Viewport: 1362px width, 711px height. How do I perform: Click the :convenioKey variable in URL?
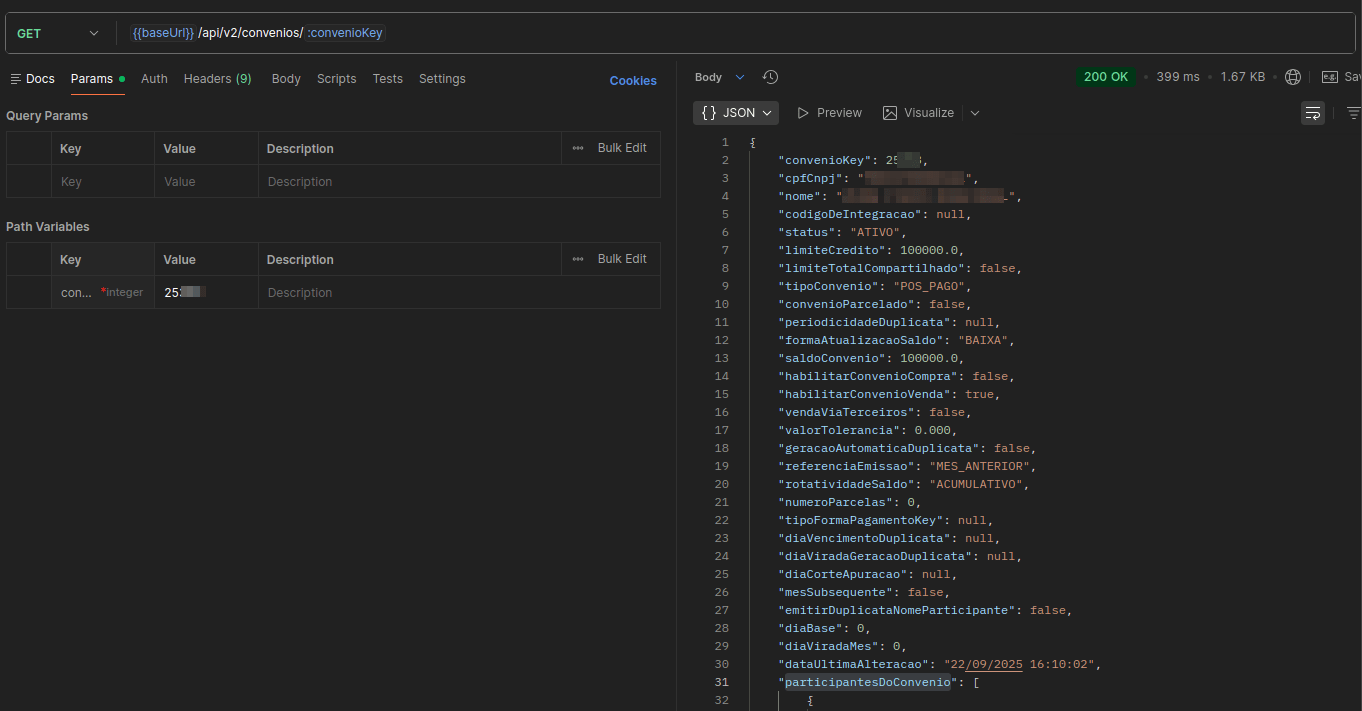coord(345,33)
